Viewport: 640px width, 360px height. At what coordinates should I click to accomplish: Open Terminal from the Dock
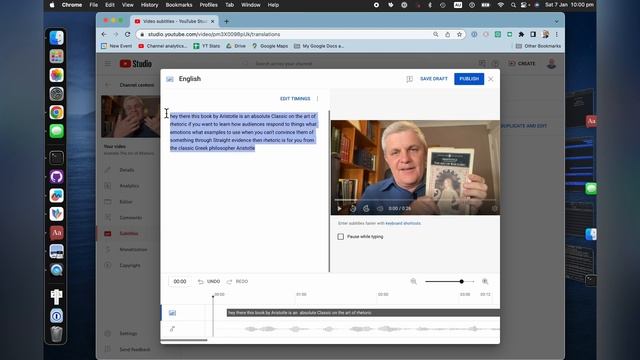click(56, 158)
